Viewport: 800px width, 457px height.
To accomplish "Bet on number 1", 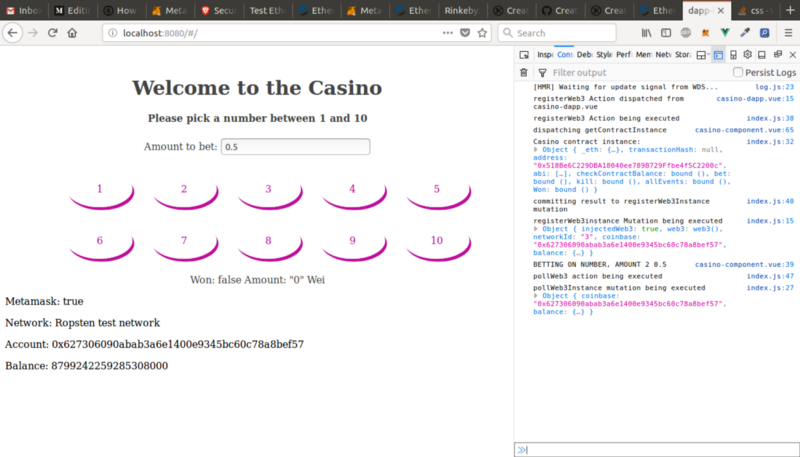I will pyautogui.click(x=102, y=194).
